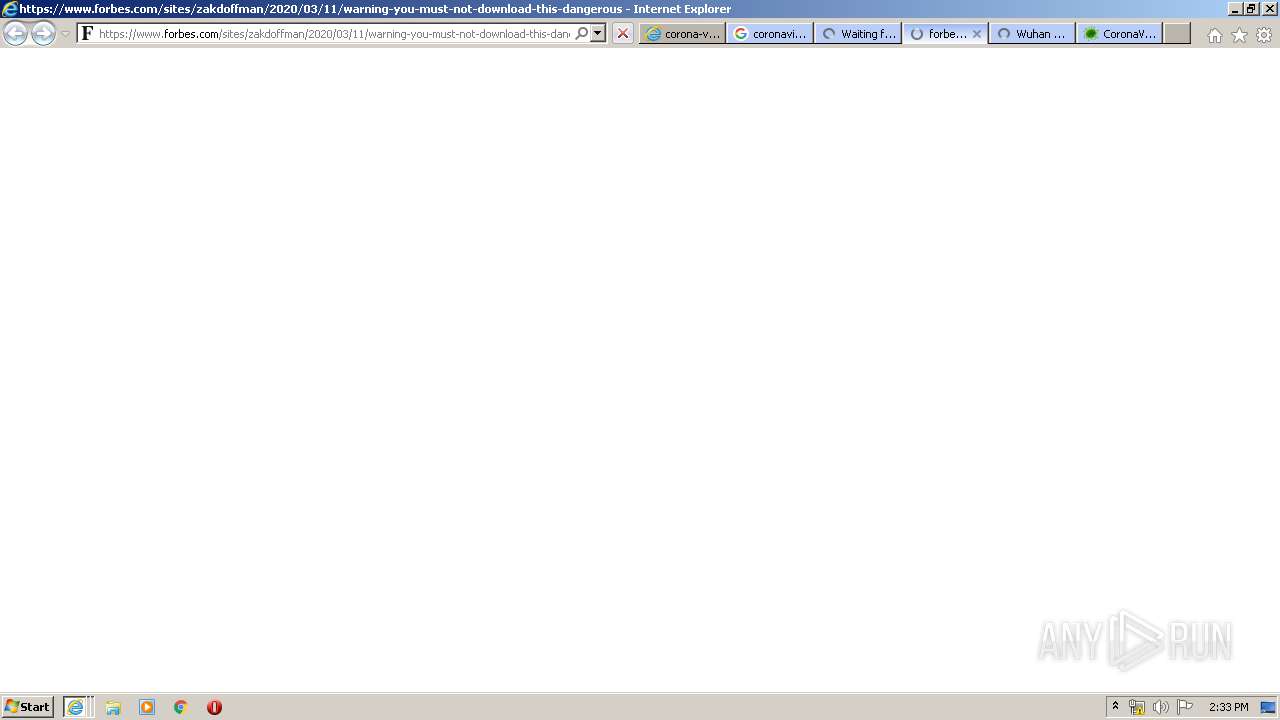
Task: Close the forbe... tab
Action: [x=977, y=33]
